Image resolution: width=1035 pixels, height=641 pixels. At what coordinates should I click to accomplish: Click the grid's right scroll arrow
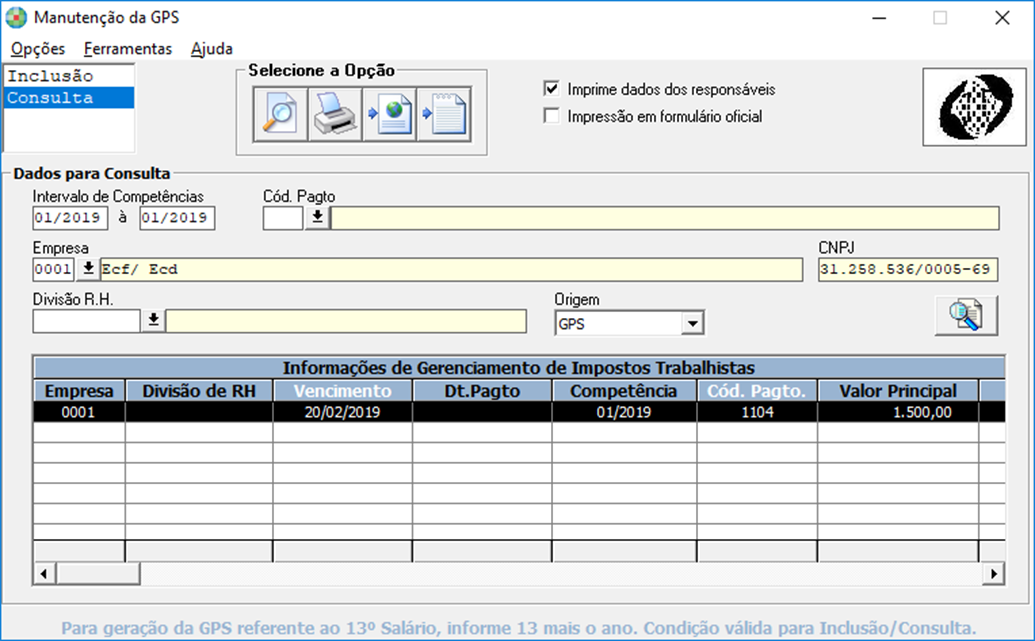[x=993, y=574]
